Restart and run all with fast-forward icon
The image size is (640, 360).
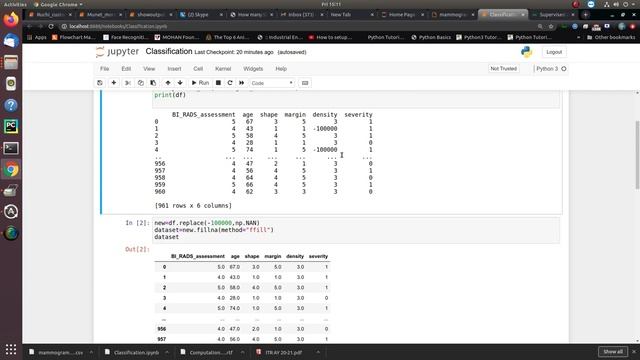point(242,83)
